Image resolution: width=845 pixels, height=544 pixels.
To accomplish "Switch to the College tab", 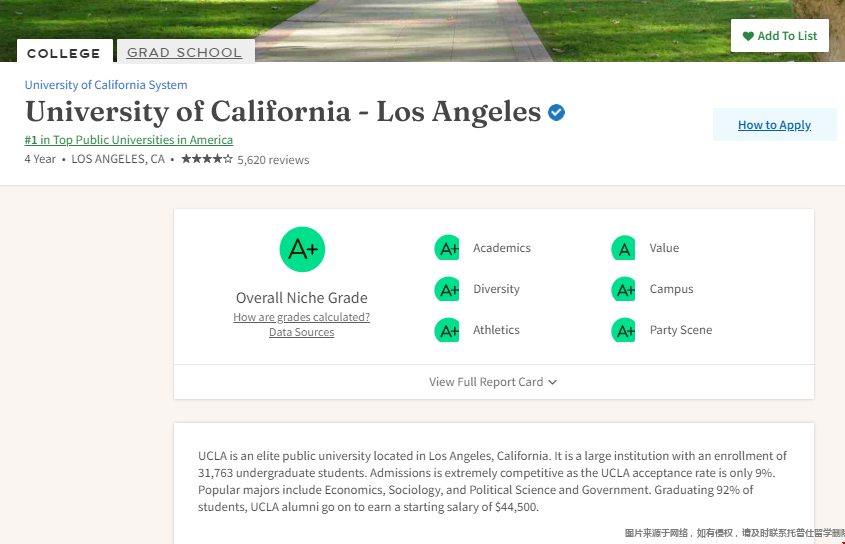I will coord(64,53).
